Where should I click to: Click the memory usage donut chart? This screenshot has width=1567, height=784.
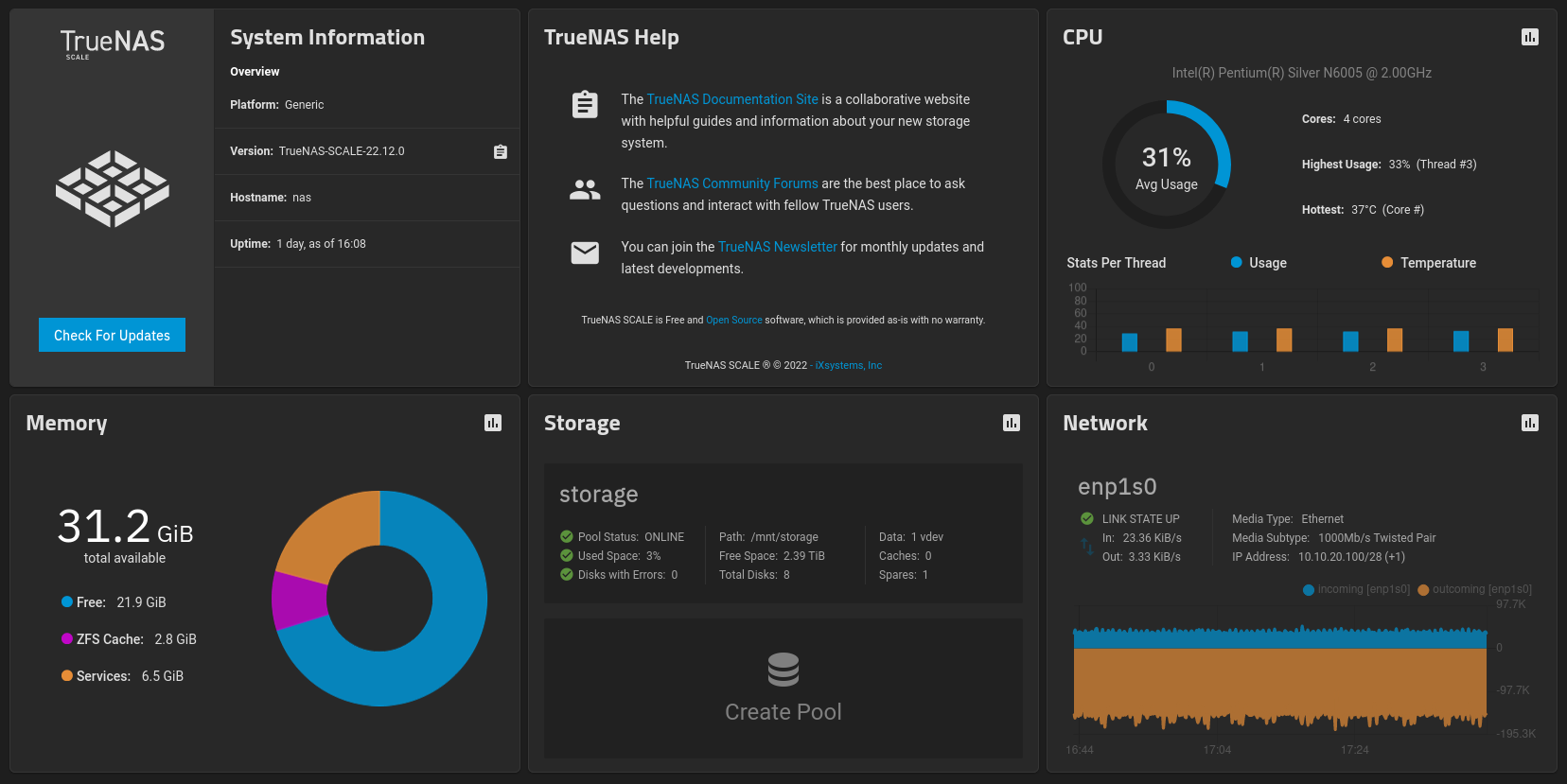click(379, 599)
